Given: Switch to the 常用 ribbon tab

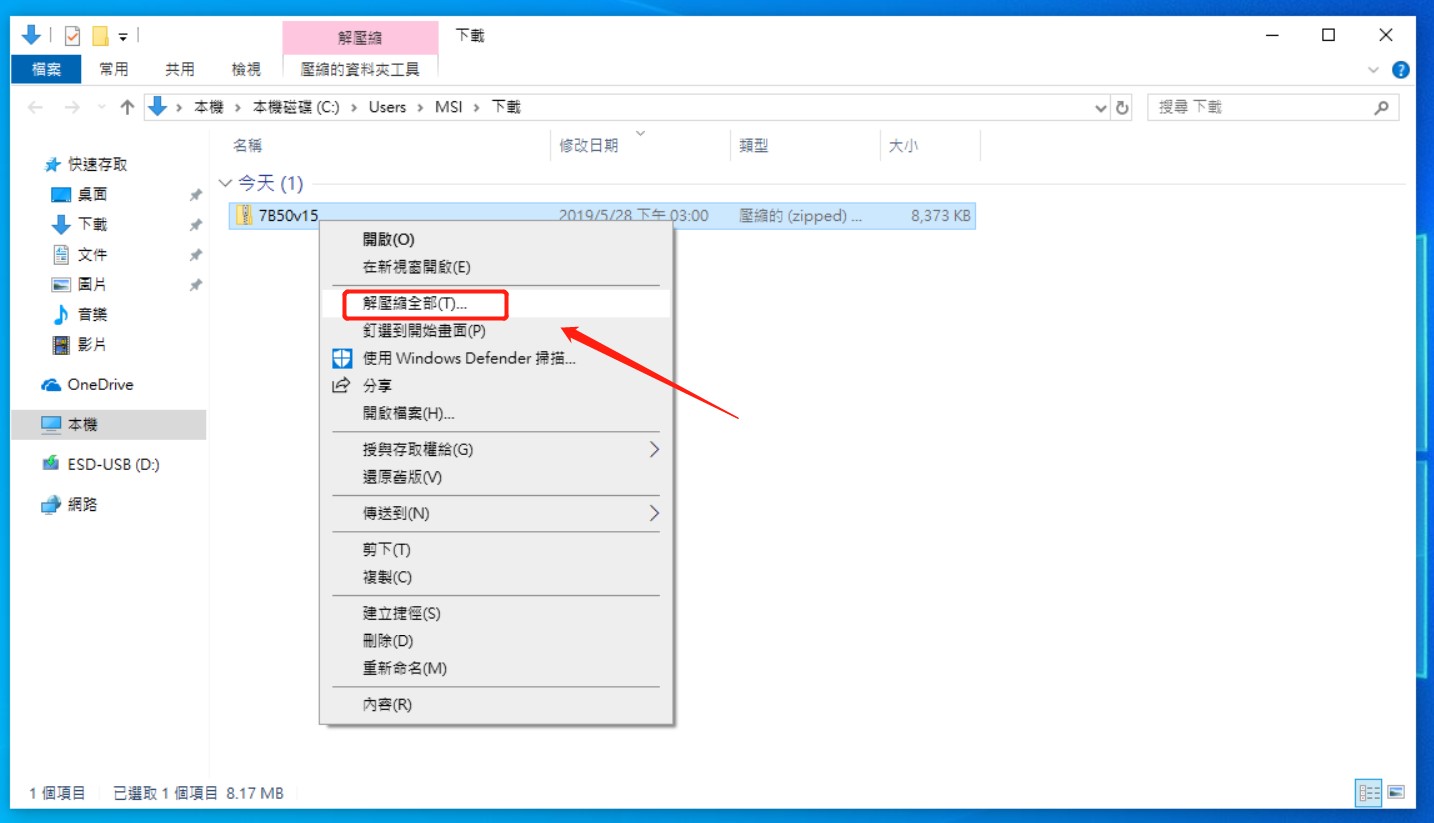Looking at the screenshot, I should (114, 69).
